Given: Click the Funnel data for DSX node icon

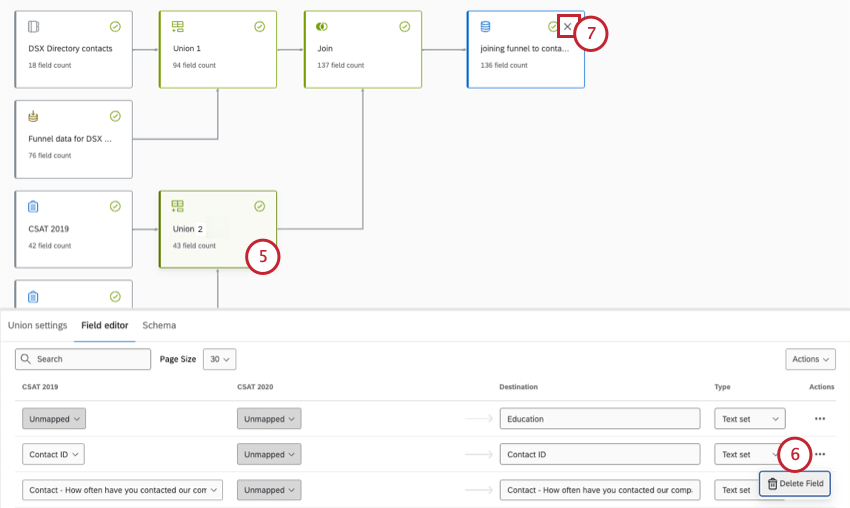Looking at the screenshot, I should (x=33, y=116).
